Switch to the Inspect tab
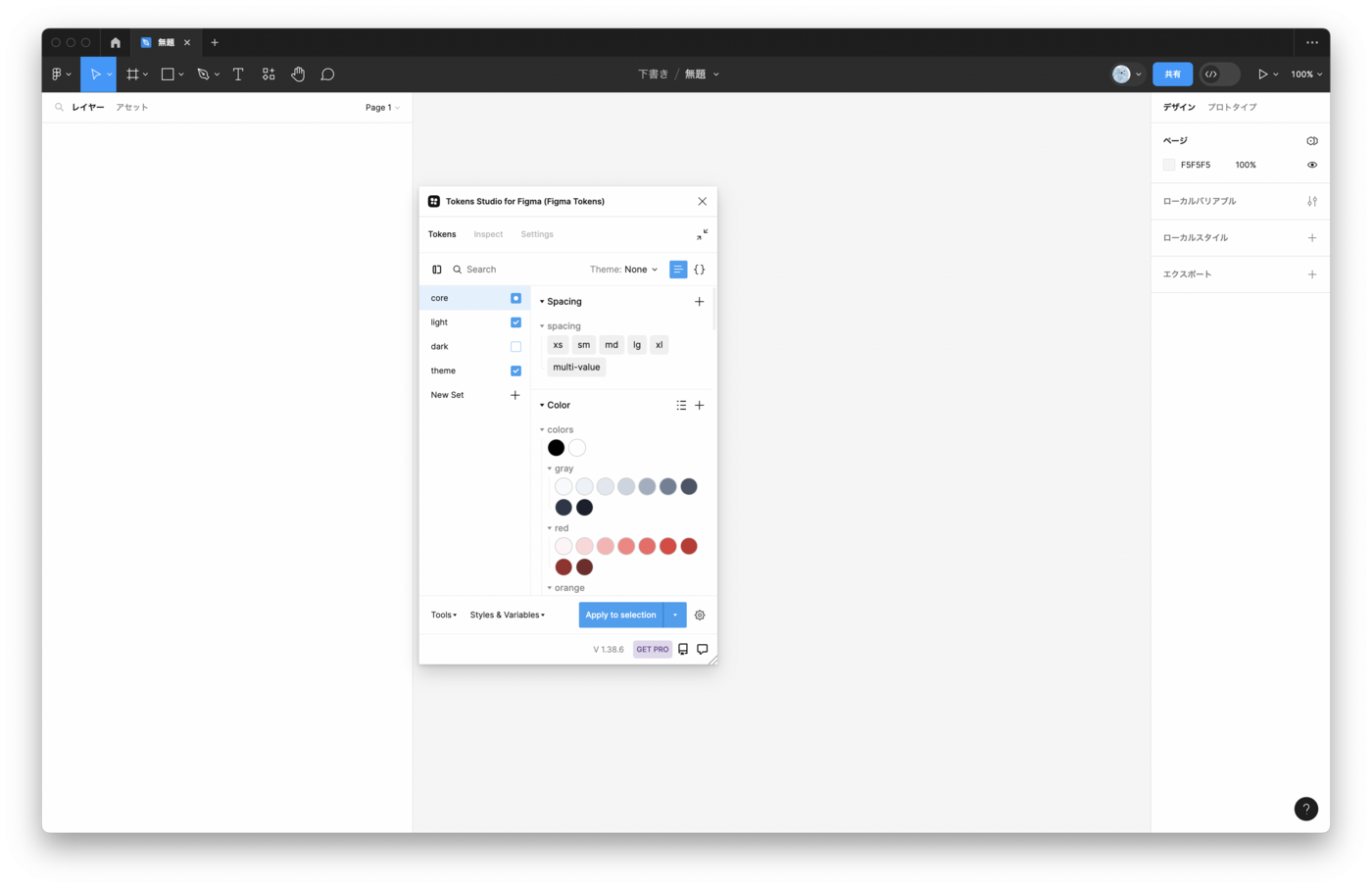This screenshot has width=1372, height=888. [x=488, y=234]
